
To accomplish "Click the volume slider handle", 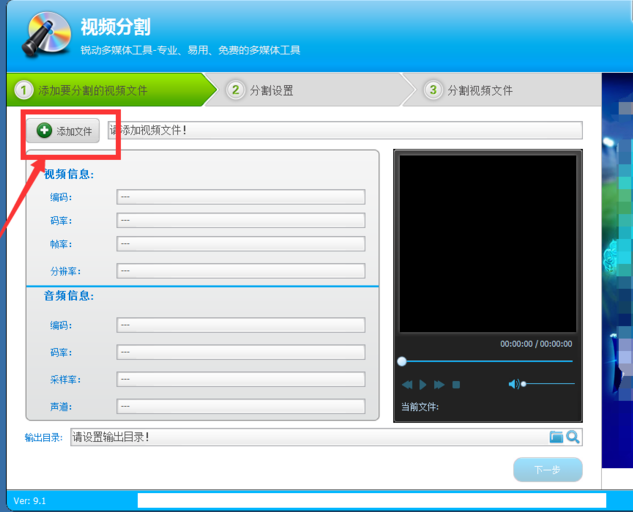I will tap(524, 384).
